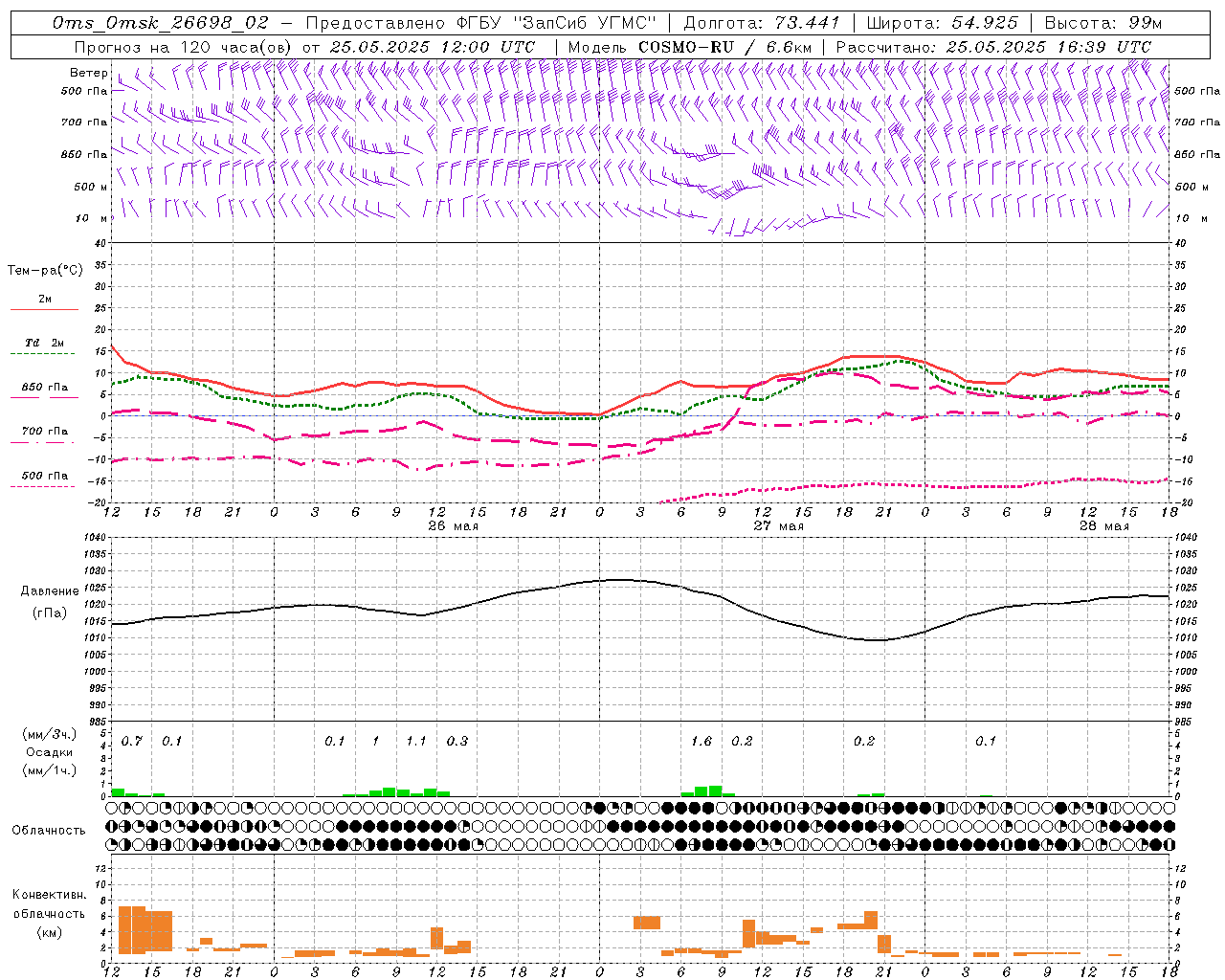Click the Конвективн. облачность panel label
Viewport: 1225px width, 980px height.
pos(49,913)
